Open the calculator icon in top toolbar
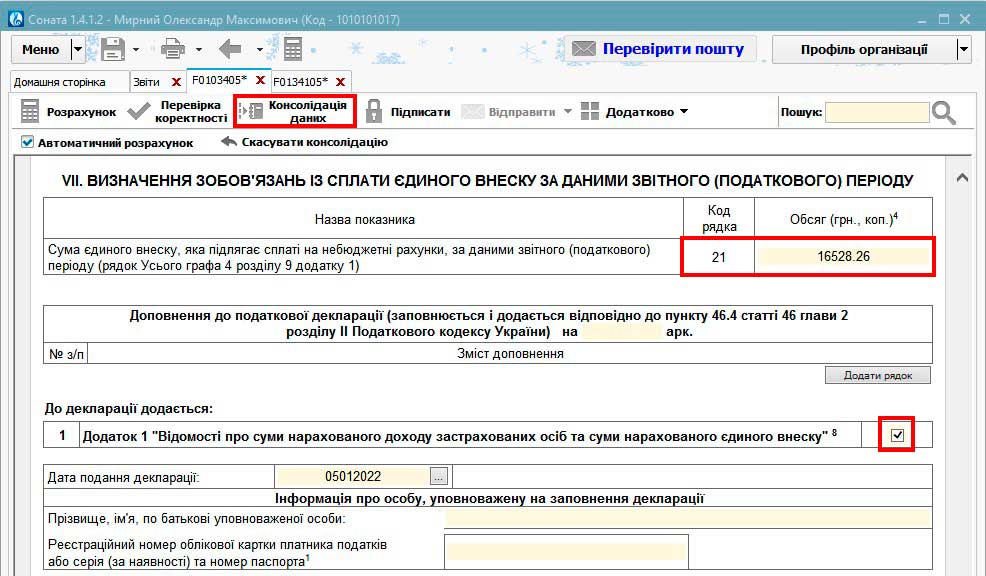The width and height of the screenshot is (986, 576). [x=292, y=49]
